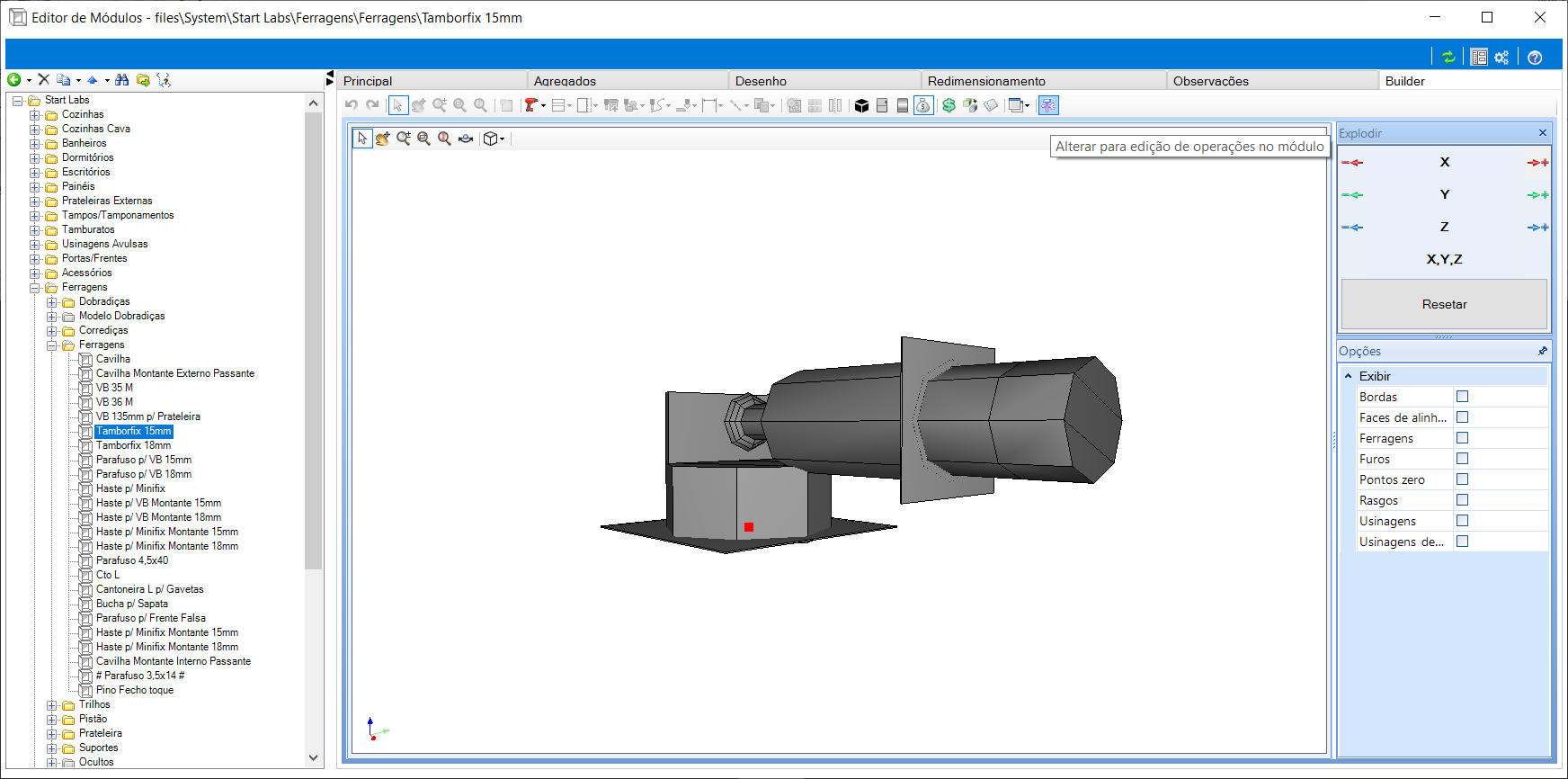Viewport: 1568px width, 779px height.
Task: Open the gears settings icon at top right
Action: (1501, 57)
